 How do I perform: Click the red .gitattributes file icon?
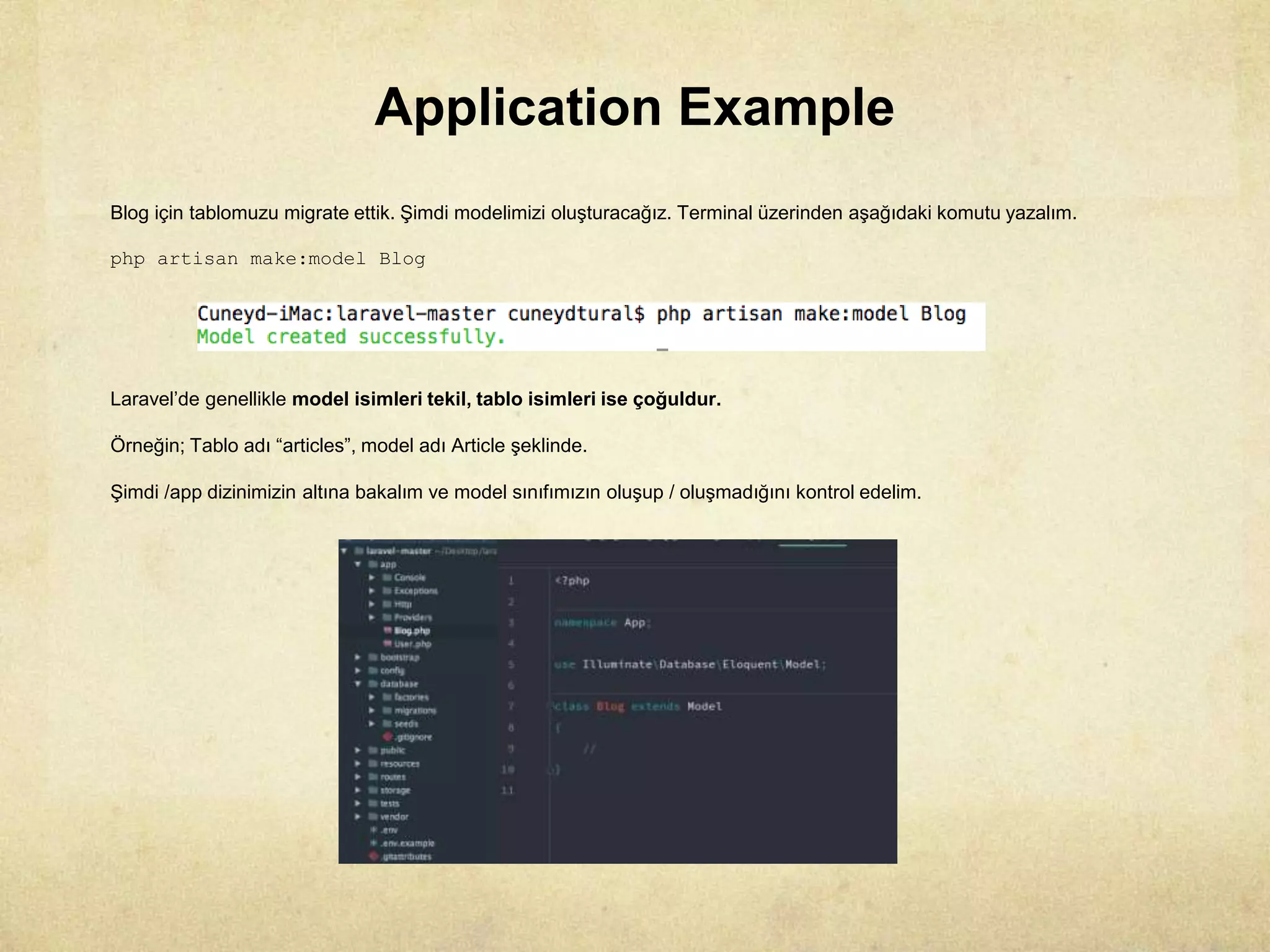click(373, 857)
